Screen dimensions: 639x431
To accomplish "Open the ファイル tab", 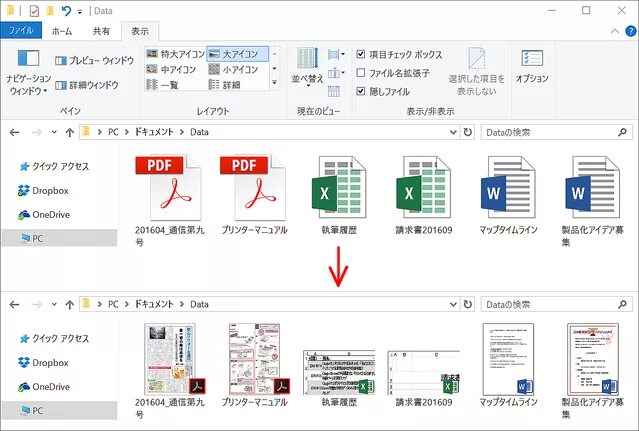I will [x=21, y=31].
